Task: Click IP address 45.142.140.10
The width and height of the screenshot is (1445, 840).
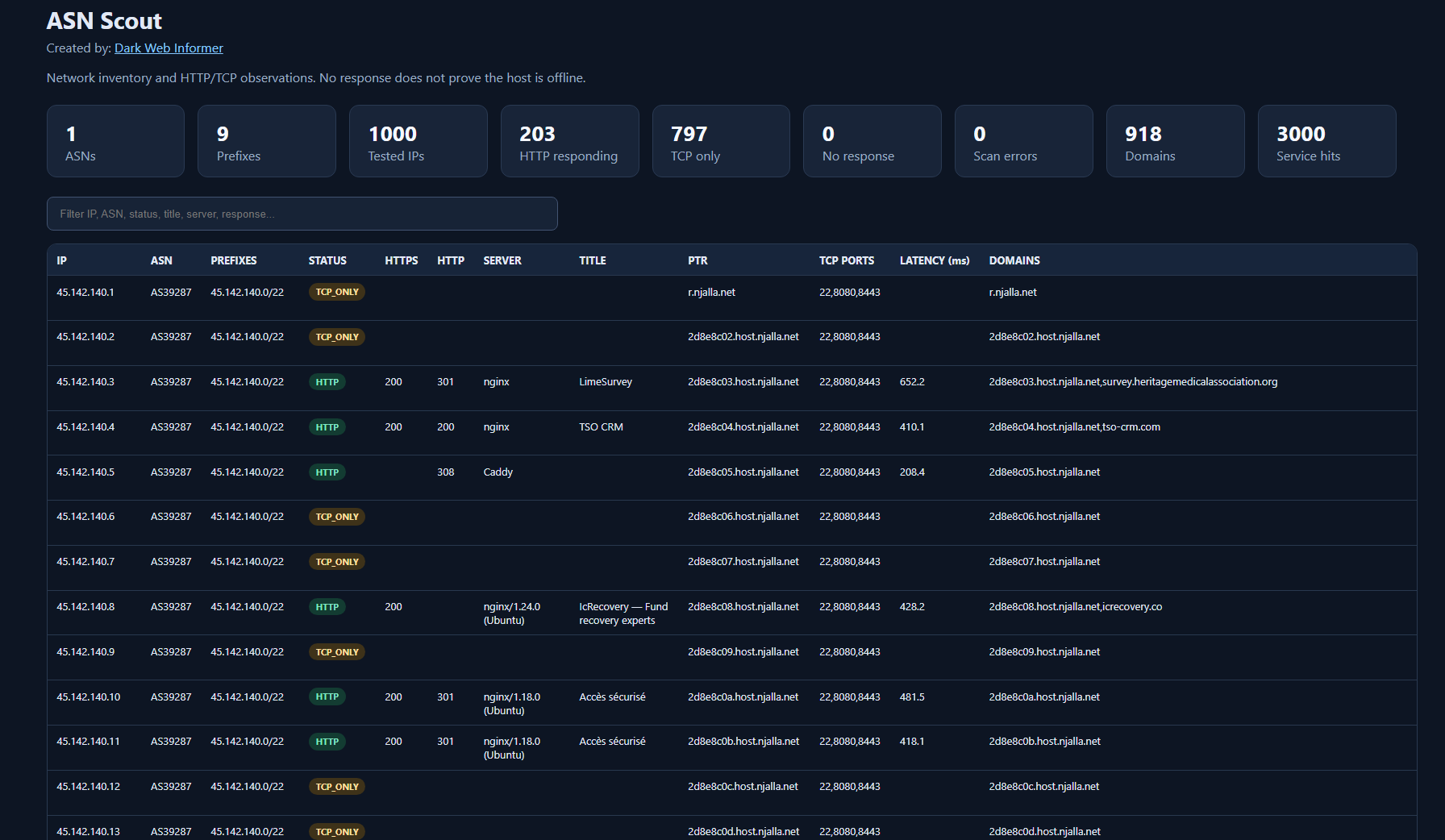Action: tap(89, 697)
